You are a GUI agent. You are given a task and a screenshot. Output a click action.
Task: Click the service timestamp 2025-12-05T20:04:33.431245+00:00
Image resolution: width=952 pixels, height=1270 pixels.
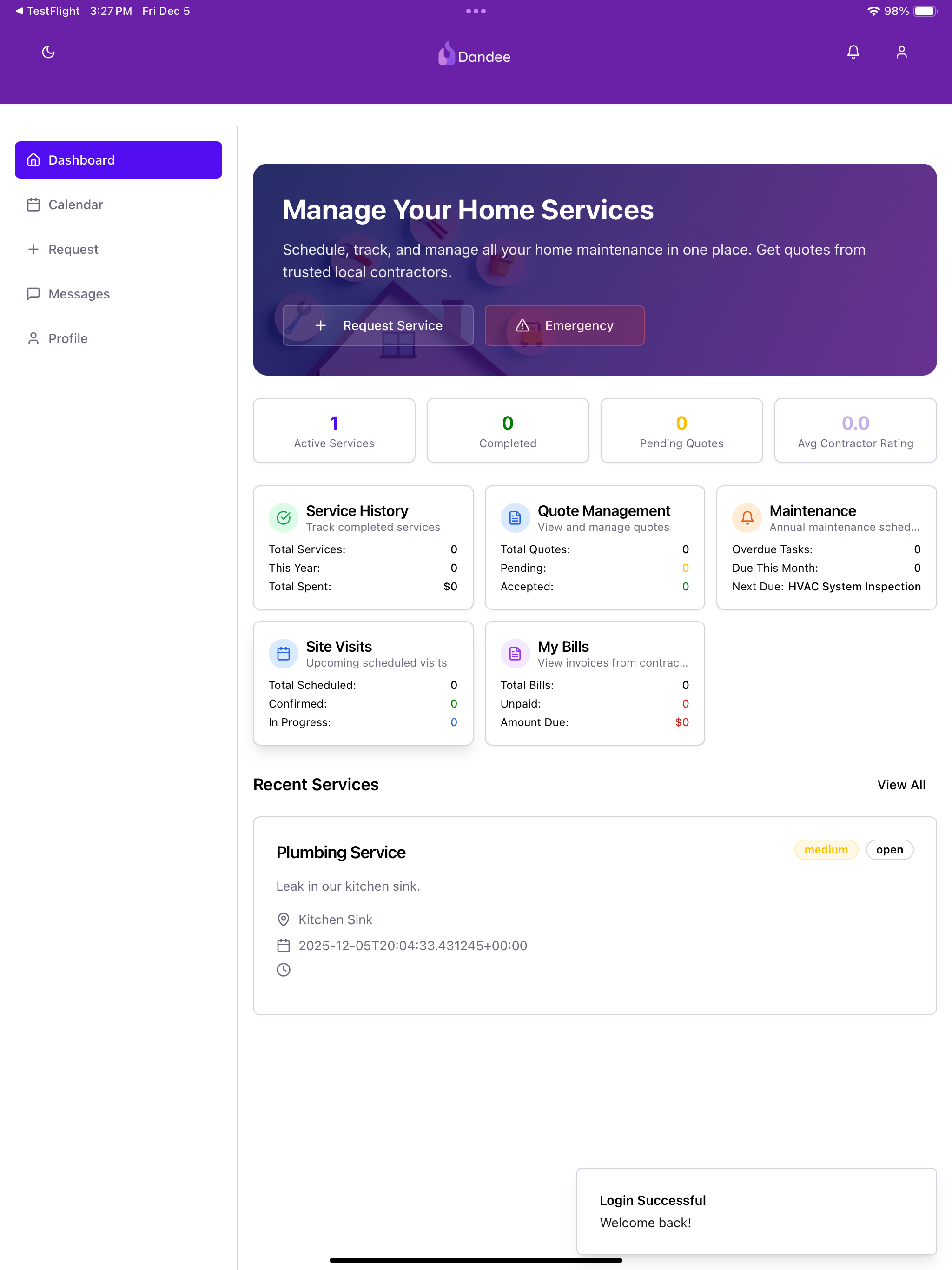click(x=413, y=946)
